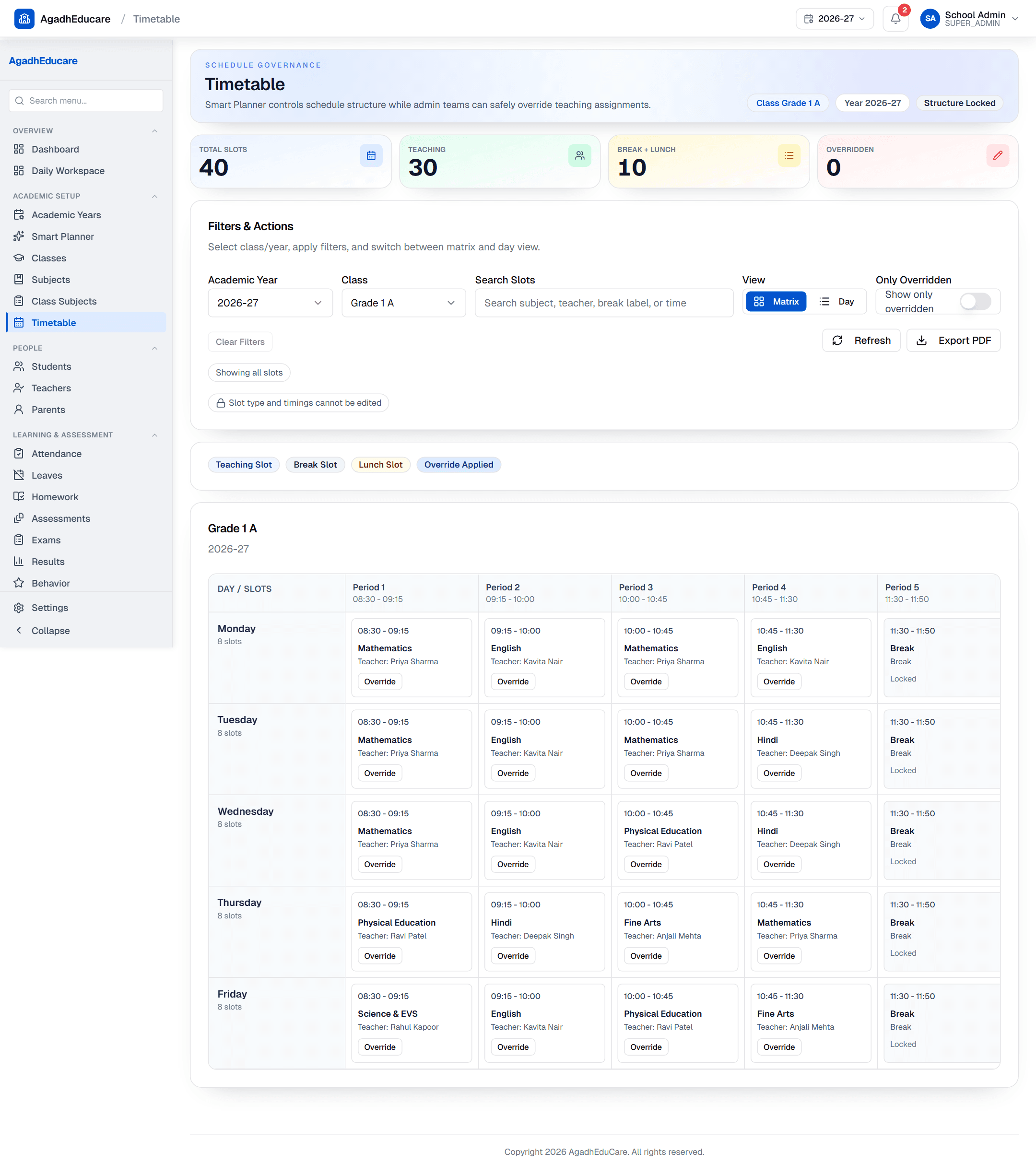This screenshot has width=1036, height=1175.
Task: Click the Assessments sidebar icon
Action: point(19,518)
